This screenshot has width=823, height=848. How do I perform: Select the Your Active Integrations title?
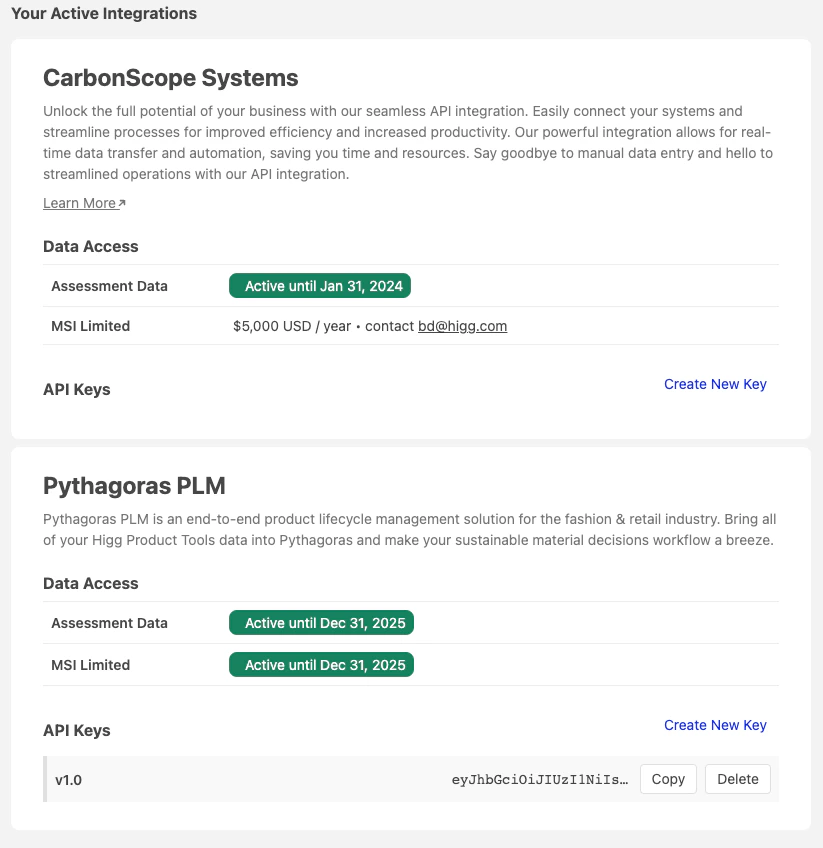103,13
